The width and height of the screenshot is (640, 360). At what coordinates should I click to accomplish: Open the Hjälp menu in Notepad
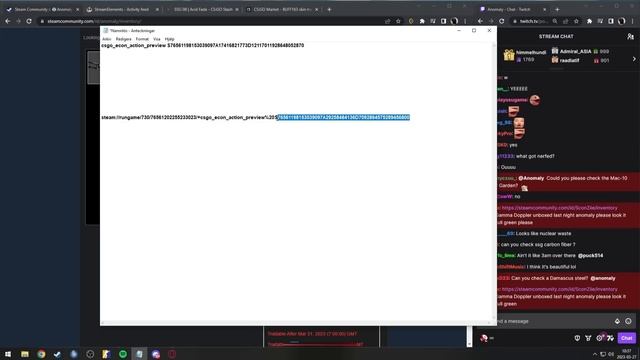tap(169, 39)
